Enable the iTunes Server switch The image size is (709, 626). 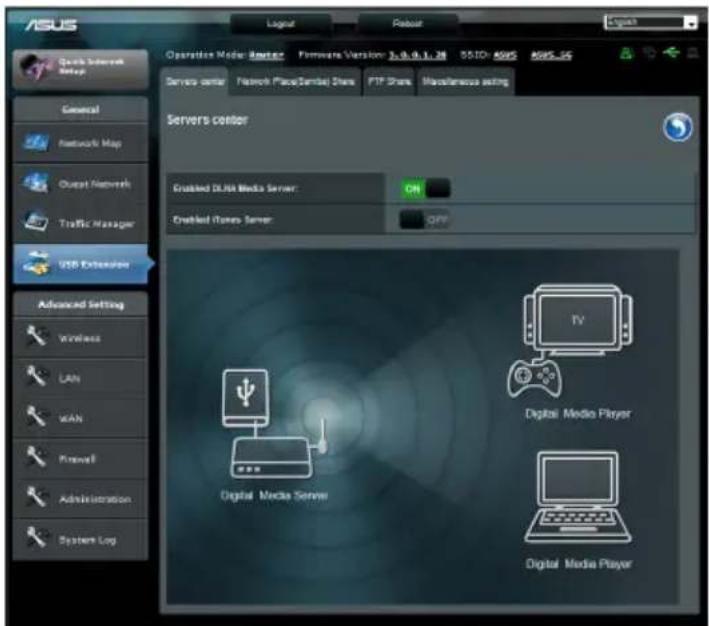pos(425,220)
